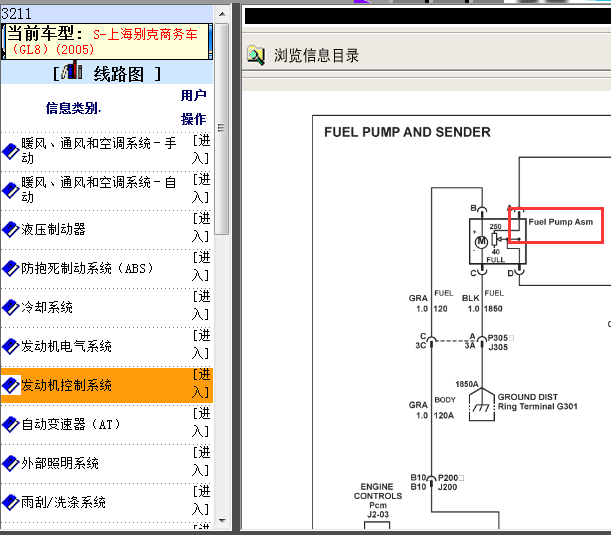This screenshot has width=611, height=535.
Task: Click book icon beside 冷却系统
Action: 11,307
